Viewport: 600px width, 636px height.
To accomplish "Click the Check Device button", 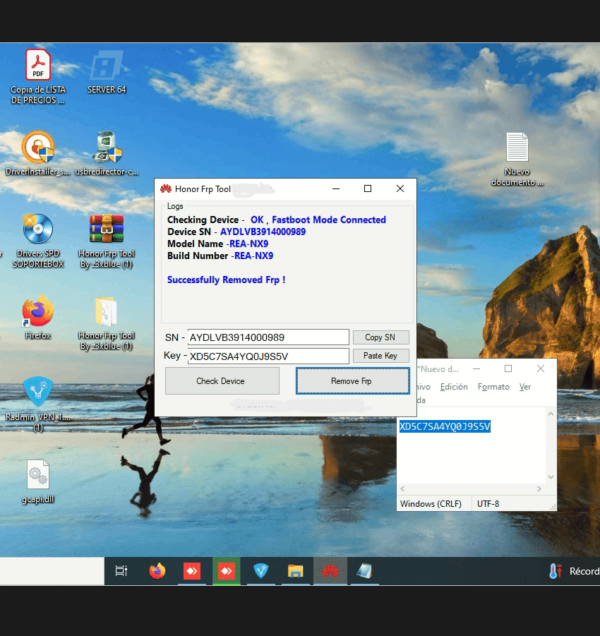I will click(222, 381).
